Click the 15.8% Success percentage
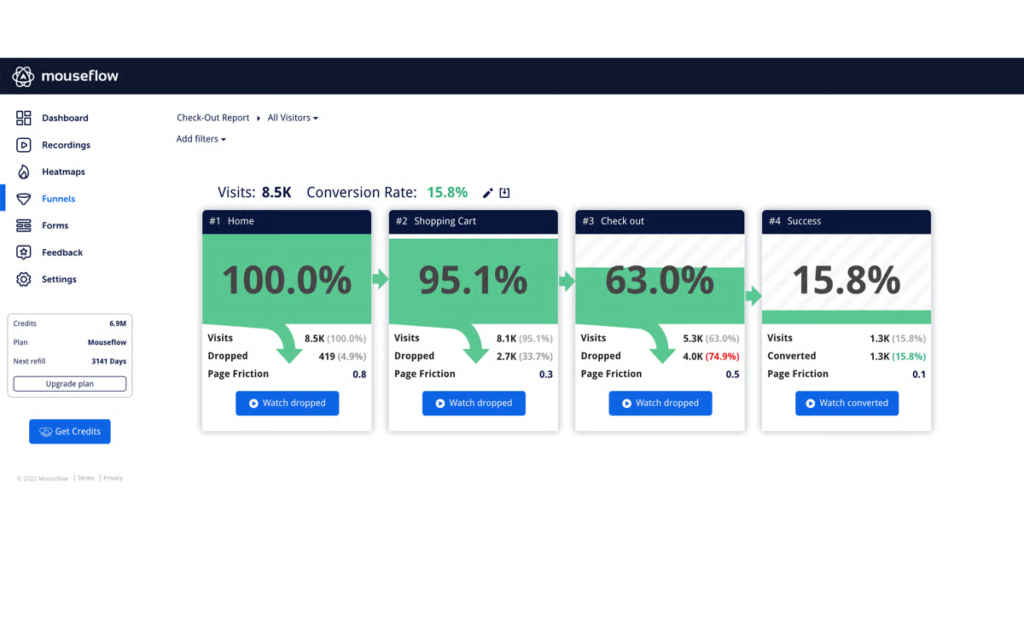1024x640 pixels. [846, 280]
